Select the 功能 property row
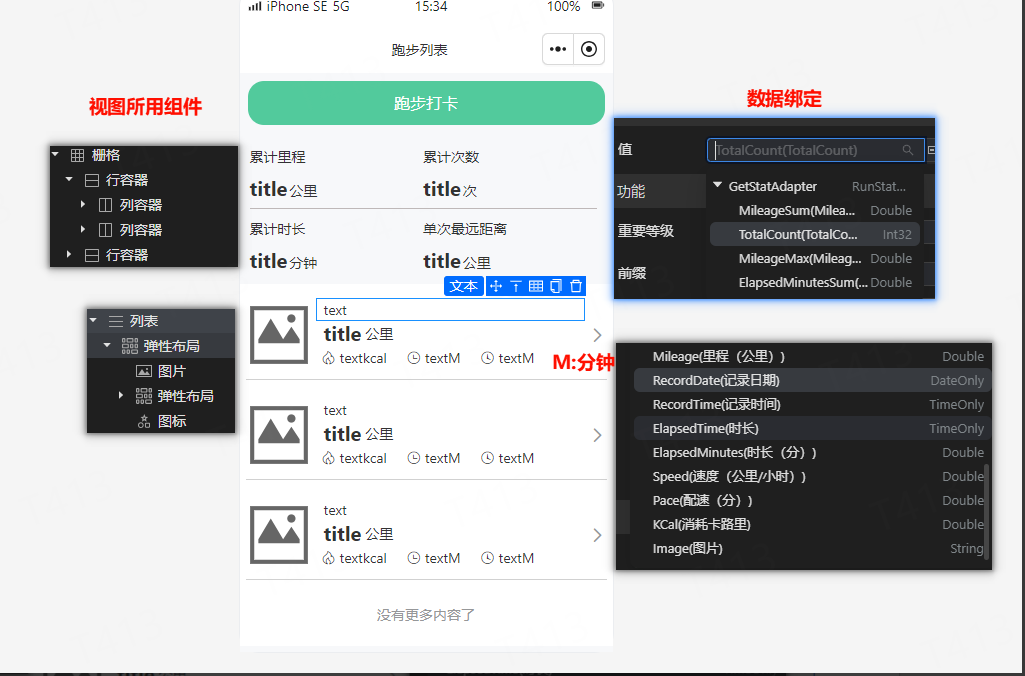1025x676 pixels. coord(660,191)
